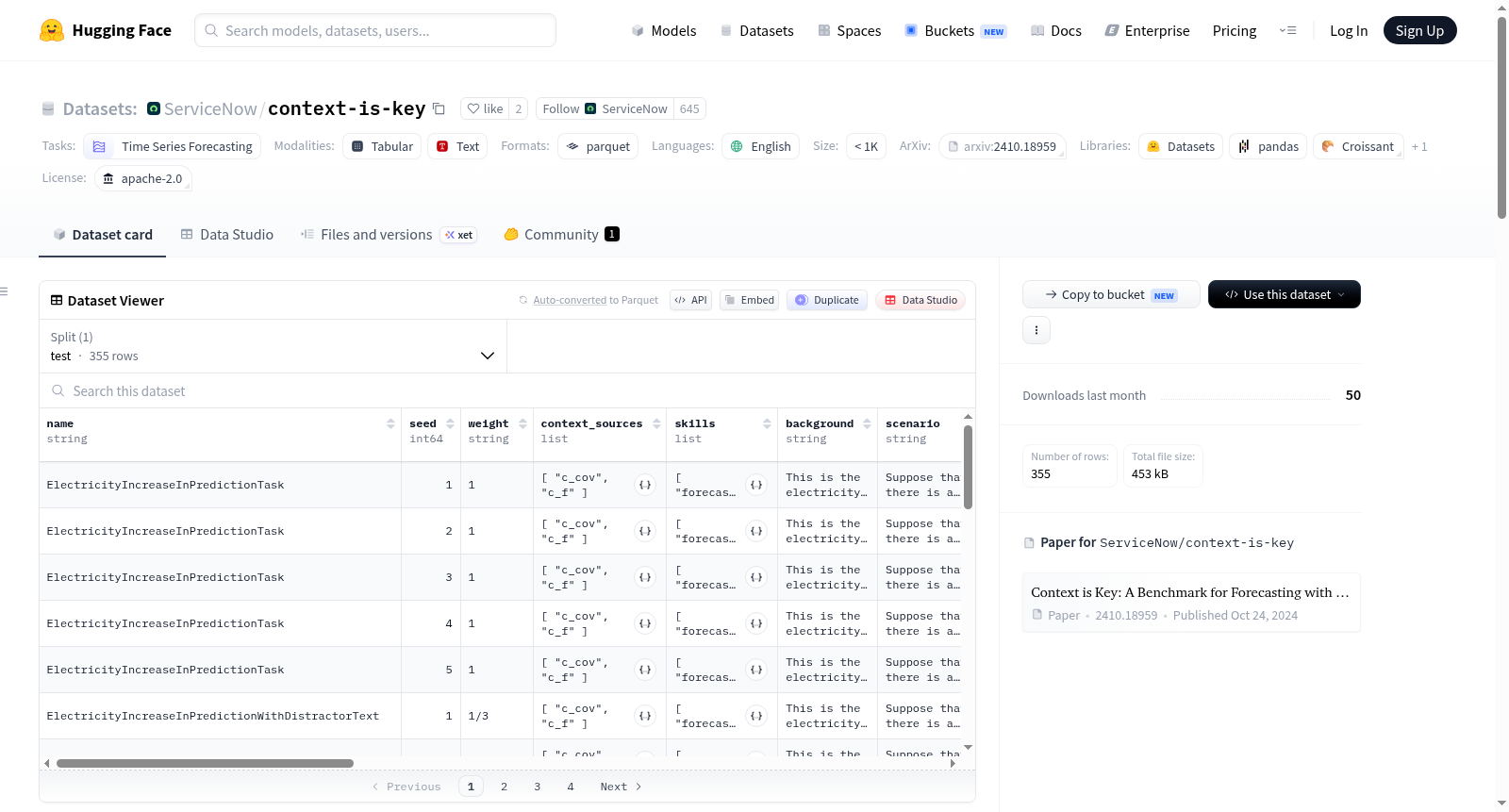Image resolution: width=1509 pixels, height=812 pixels.
Task: Sort by the weight column
Action: pyautogui.click(x=522, y=424)
